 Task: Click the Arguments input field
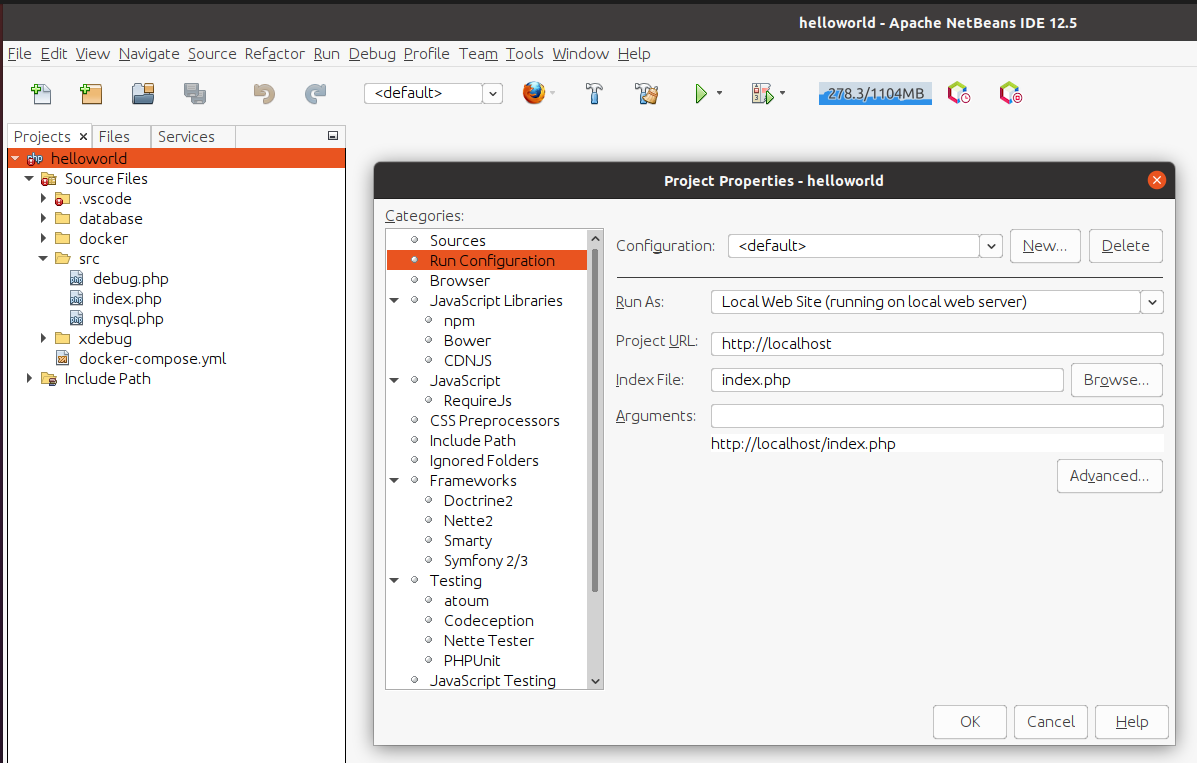tap(937, 416)
